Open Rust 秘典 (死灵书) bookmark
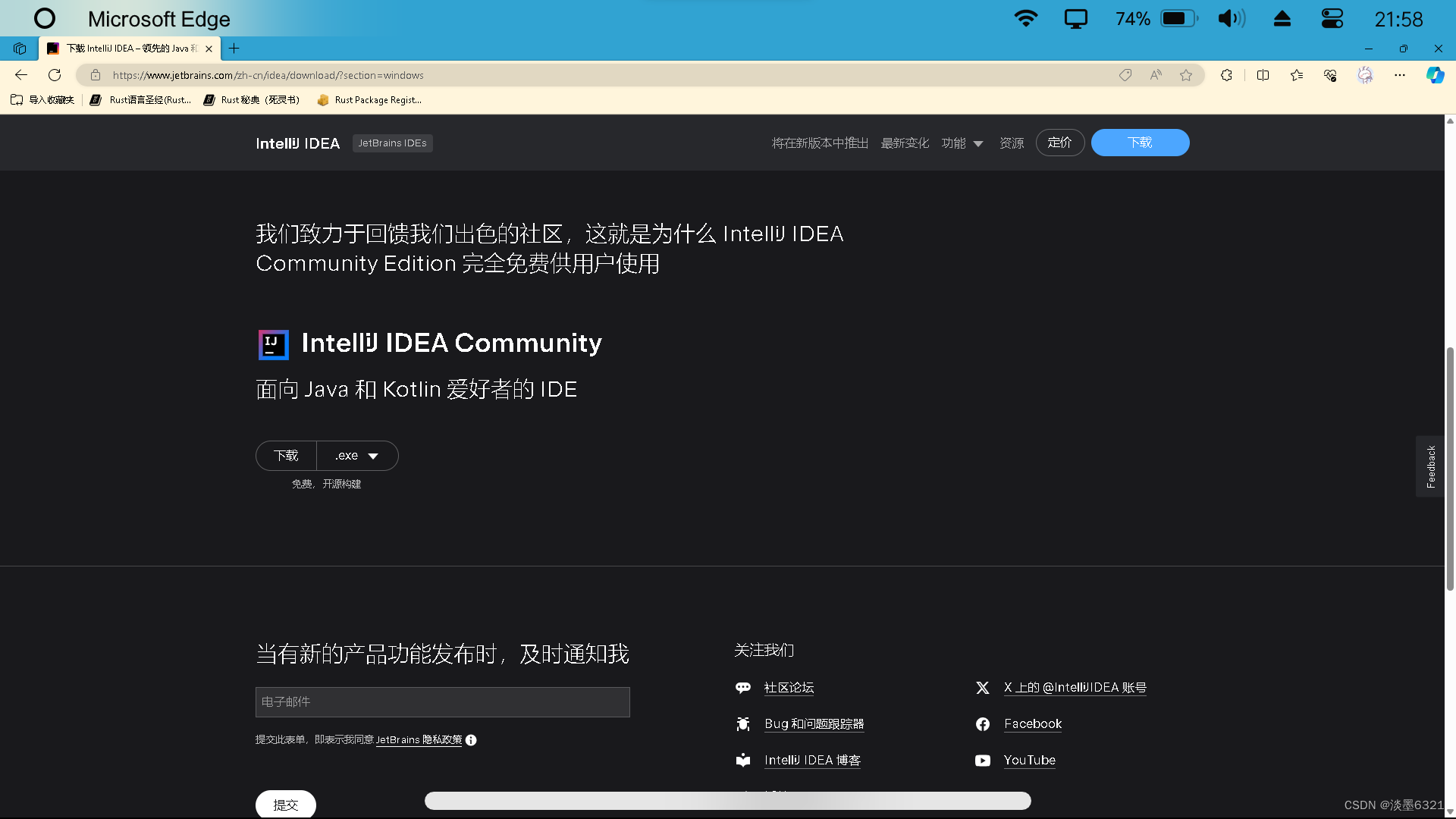This screenshot has width=1456, height=819. pos(252,100)
